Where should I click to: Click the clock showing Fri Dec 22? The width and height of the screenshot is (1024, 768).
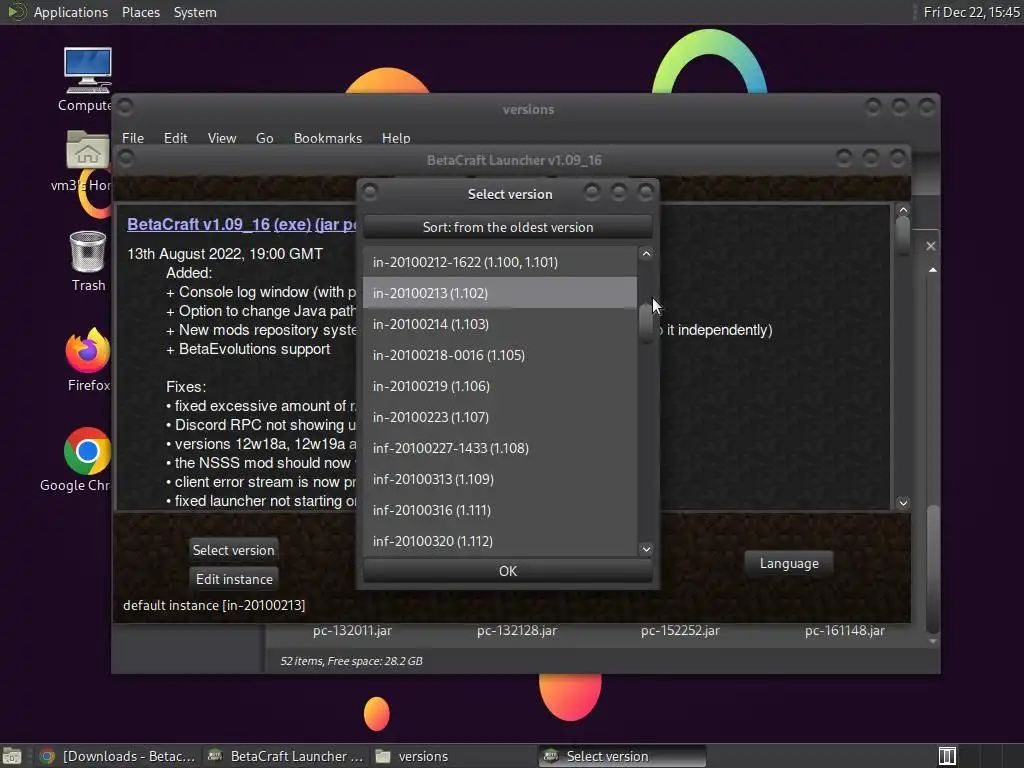point(971,12)
